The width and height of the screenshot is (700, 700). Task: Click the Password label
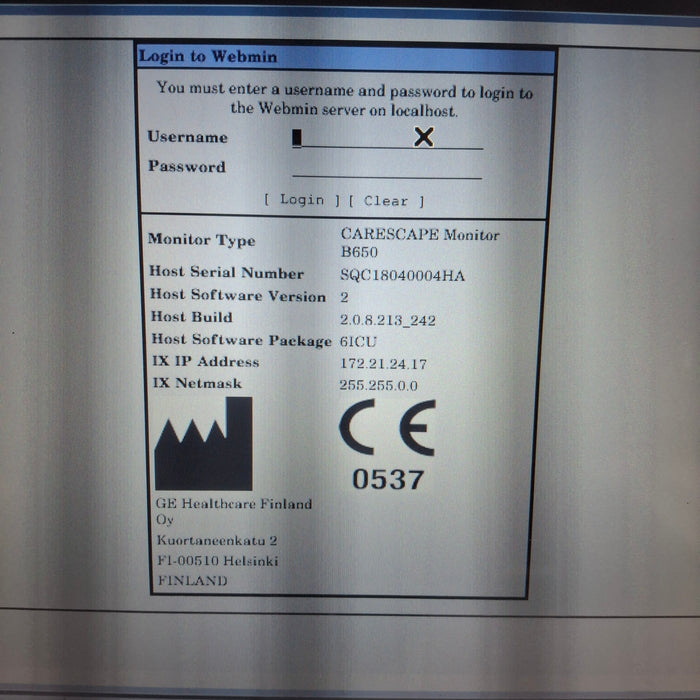coord(187,167)
